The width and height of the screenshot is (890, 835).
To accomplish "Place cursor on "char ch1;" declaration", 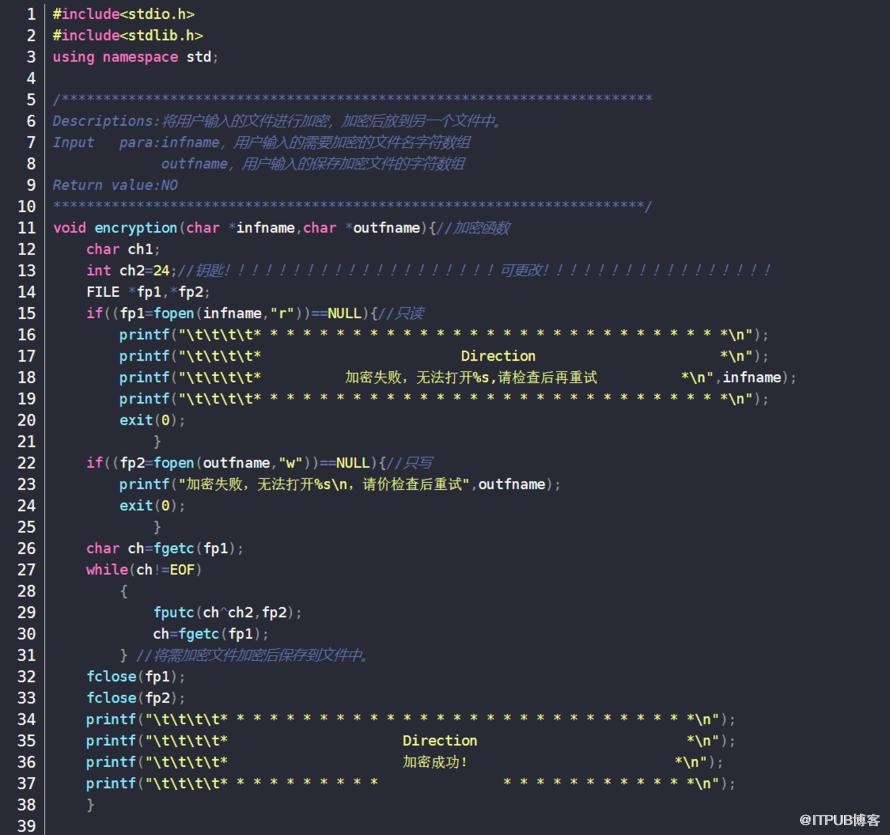I will 123,249.
